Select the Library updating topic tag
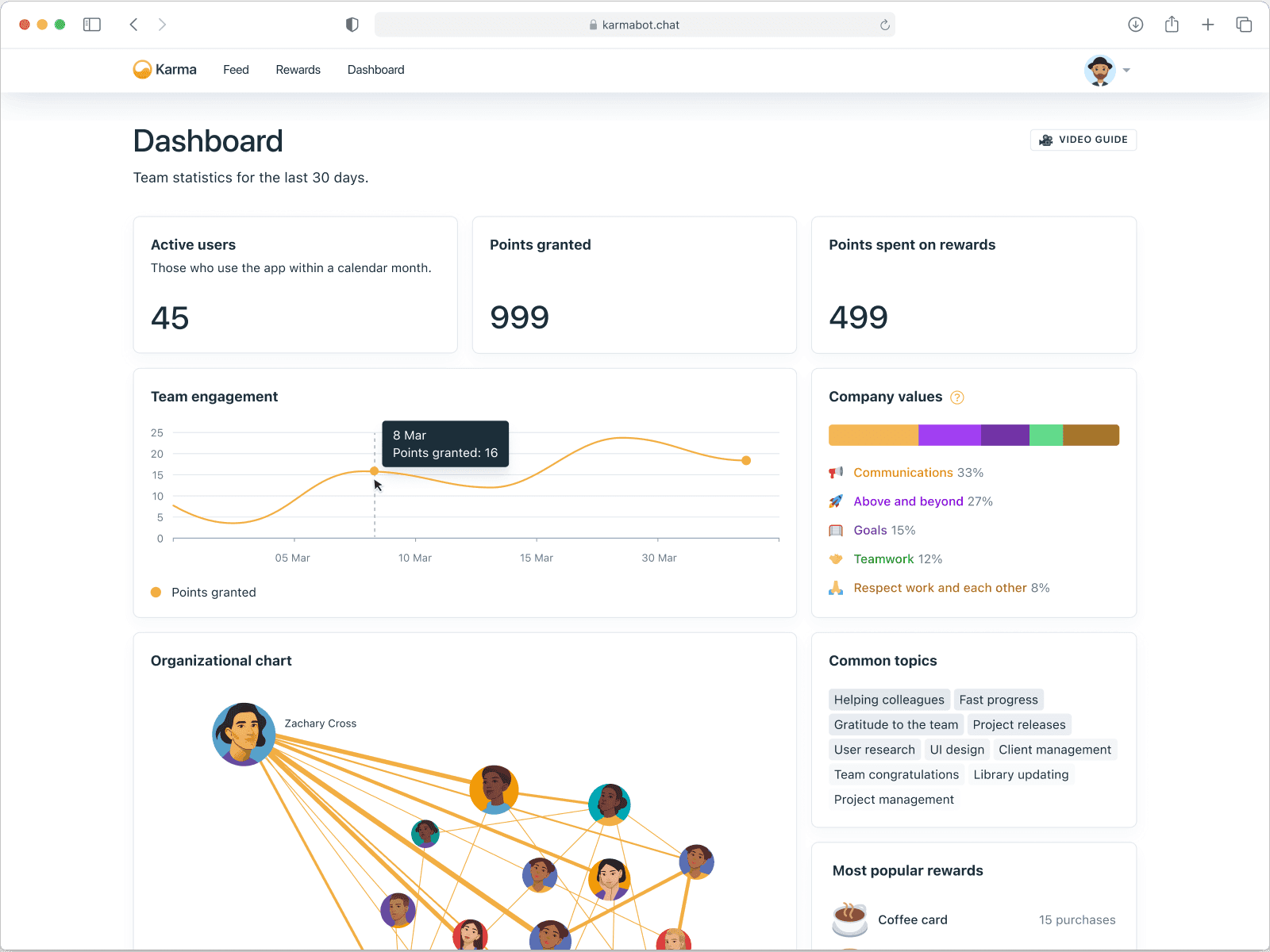This screenshot has width=1270, height=952. click(x=1022, y=774)
